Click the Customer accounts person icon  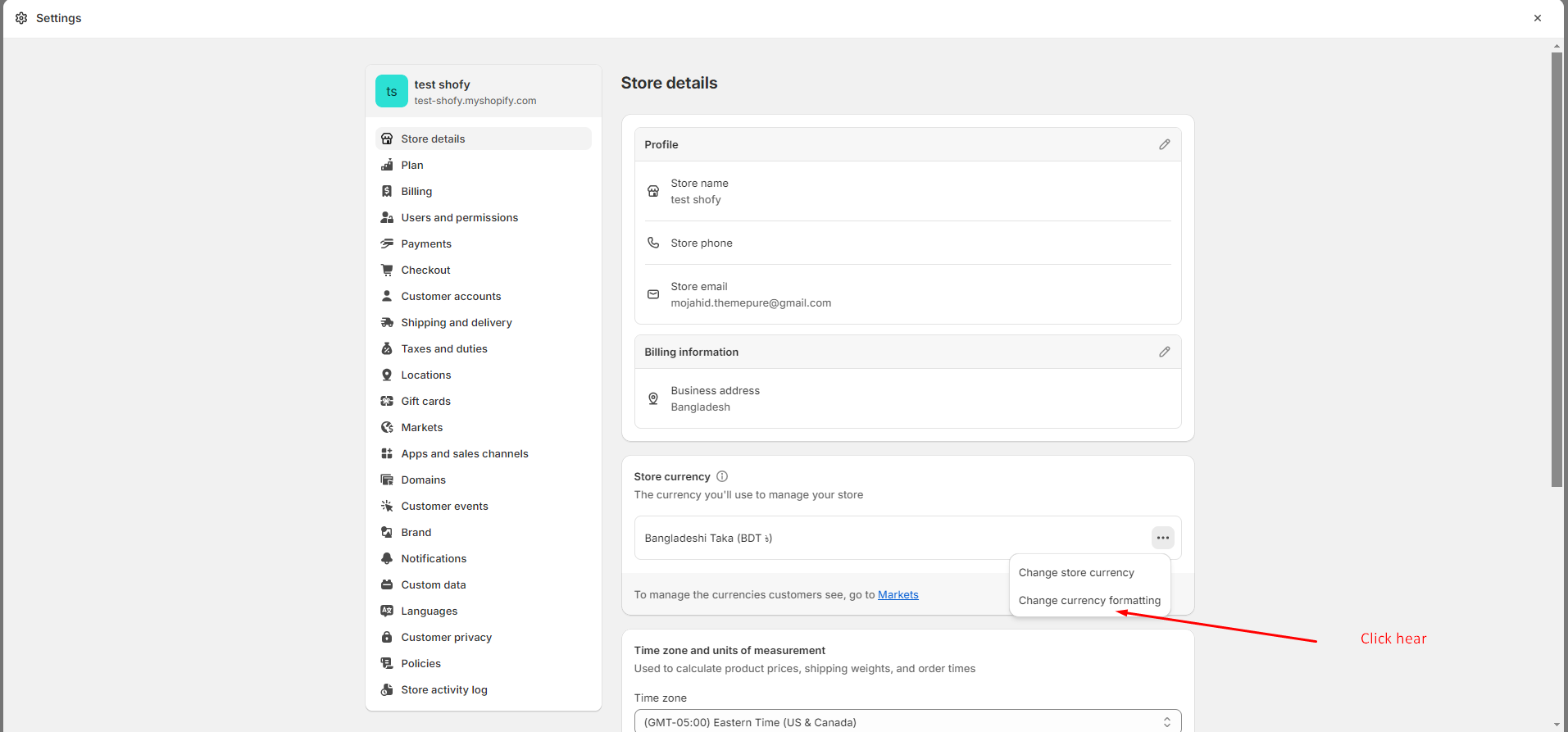(387, 296)
